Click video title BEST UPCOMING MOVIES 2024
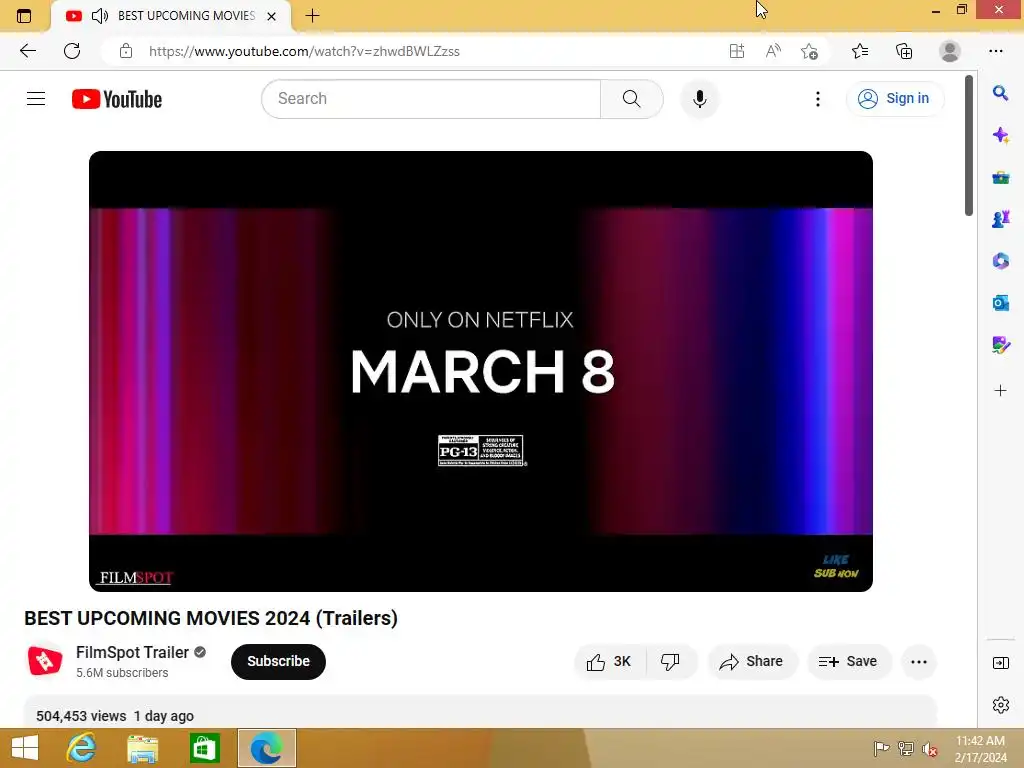Screen dimensions: 1024x768 (x=211, y=618)
